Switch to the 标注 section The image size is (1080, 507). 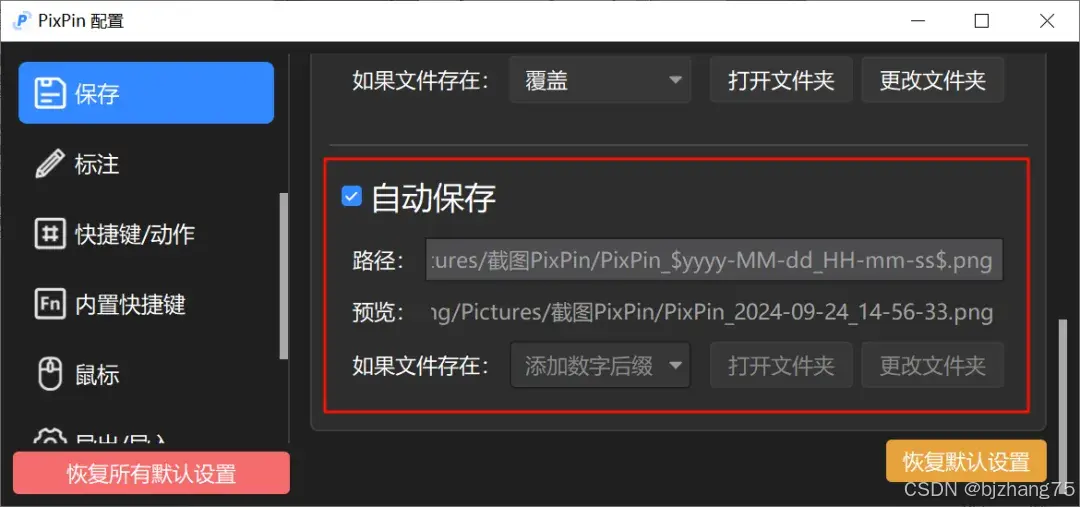click(x=146, y=165)
